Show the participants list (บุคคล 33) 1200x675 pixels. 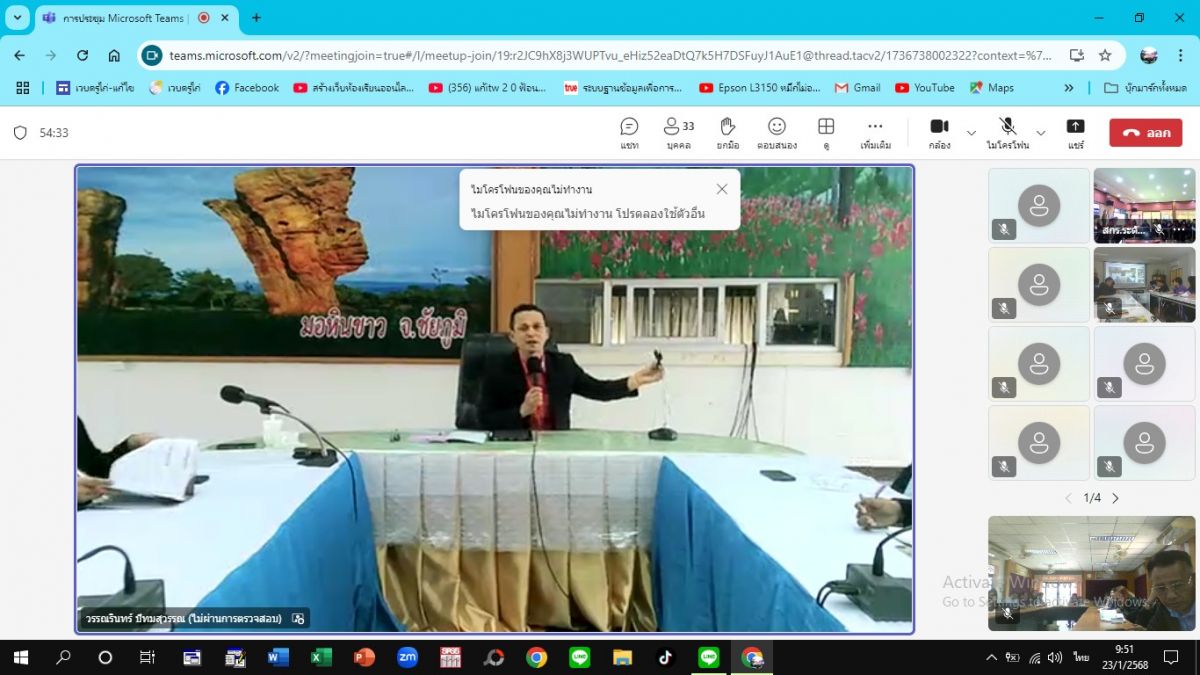679,133
